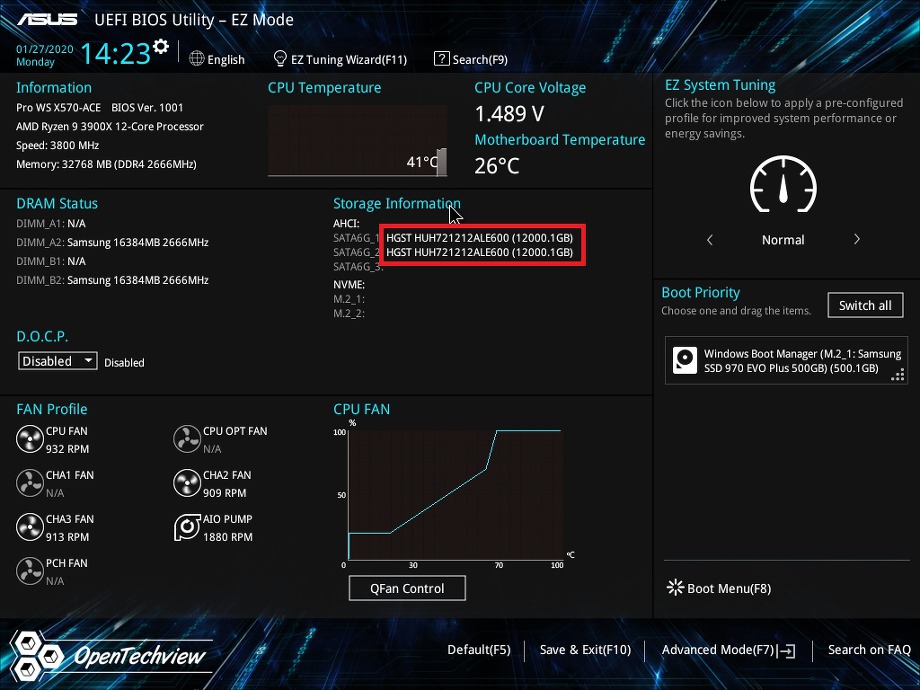Click the Windows Boot Manager disk icon
The image size is (920, 690).
click(685, 361)
